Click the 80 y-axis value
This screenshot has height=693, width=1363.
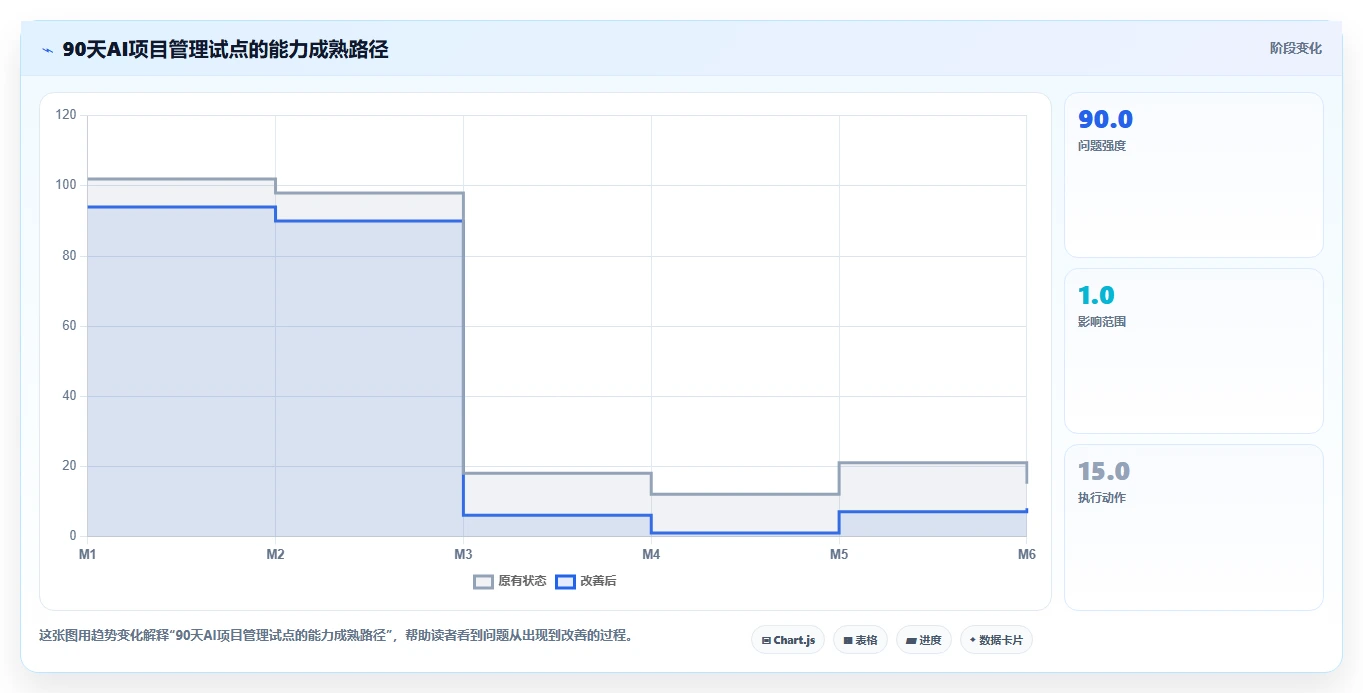[69, 256]
